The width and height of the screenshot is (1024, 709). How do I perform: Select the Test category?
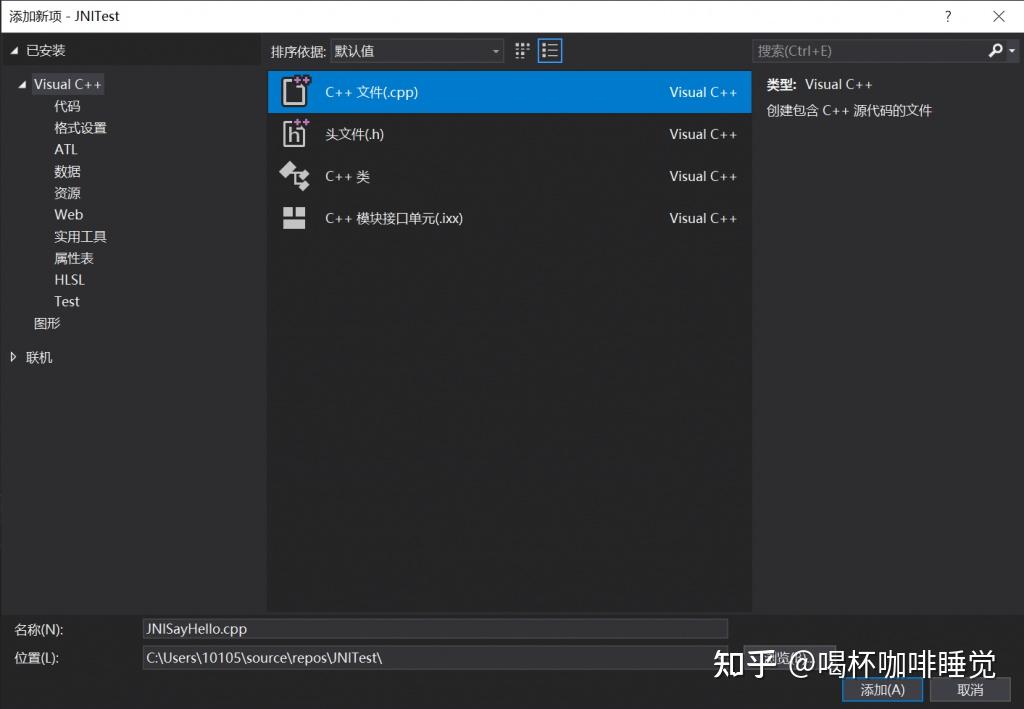point(66,301)
